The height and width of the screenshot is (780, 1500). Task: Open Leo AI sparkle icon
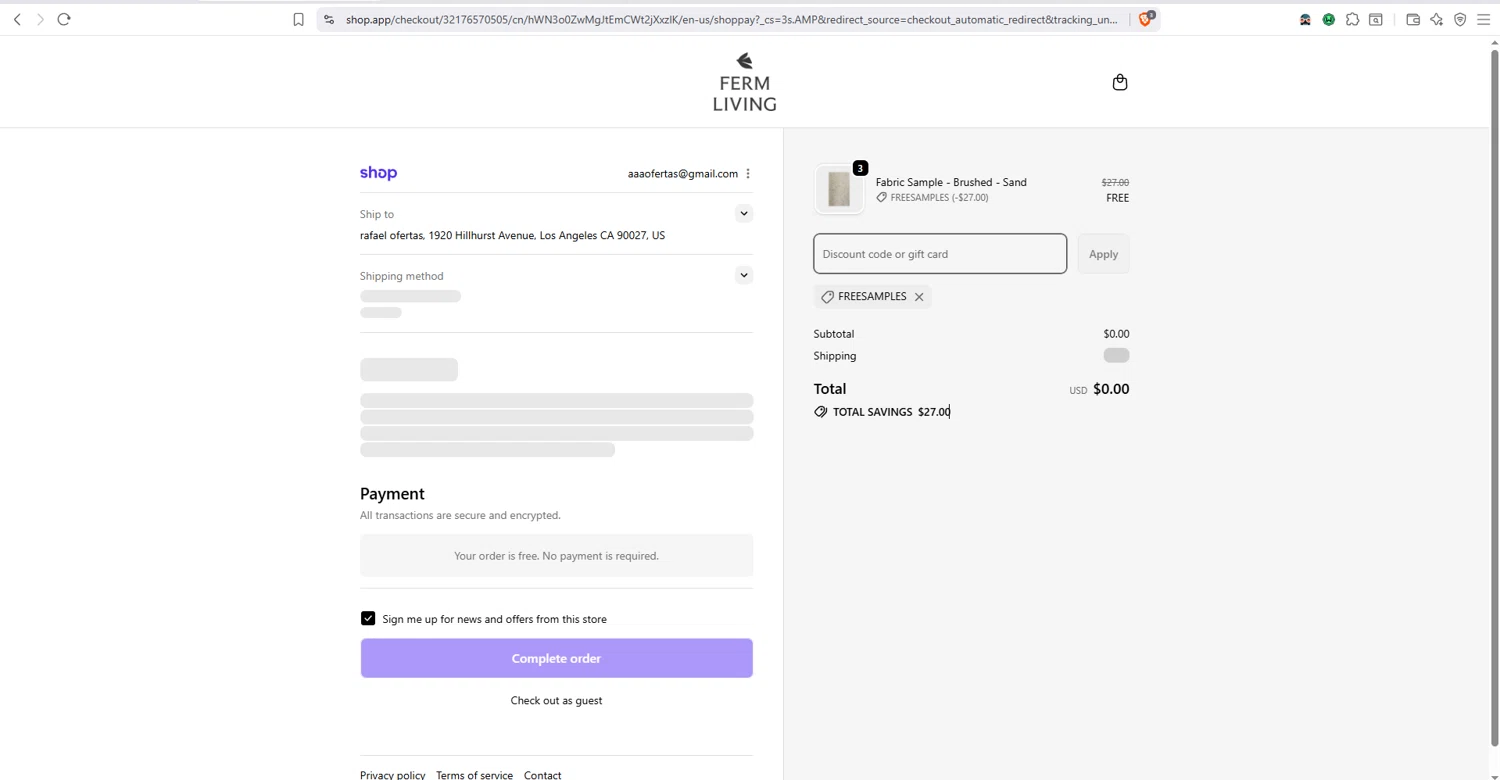click(x=1437, y=19)
